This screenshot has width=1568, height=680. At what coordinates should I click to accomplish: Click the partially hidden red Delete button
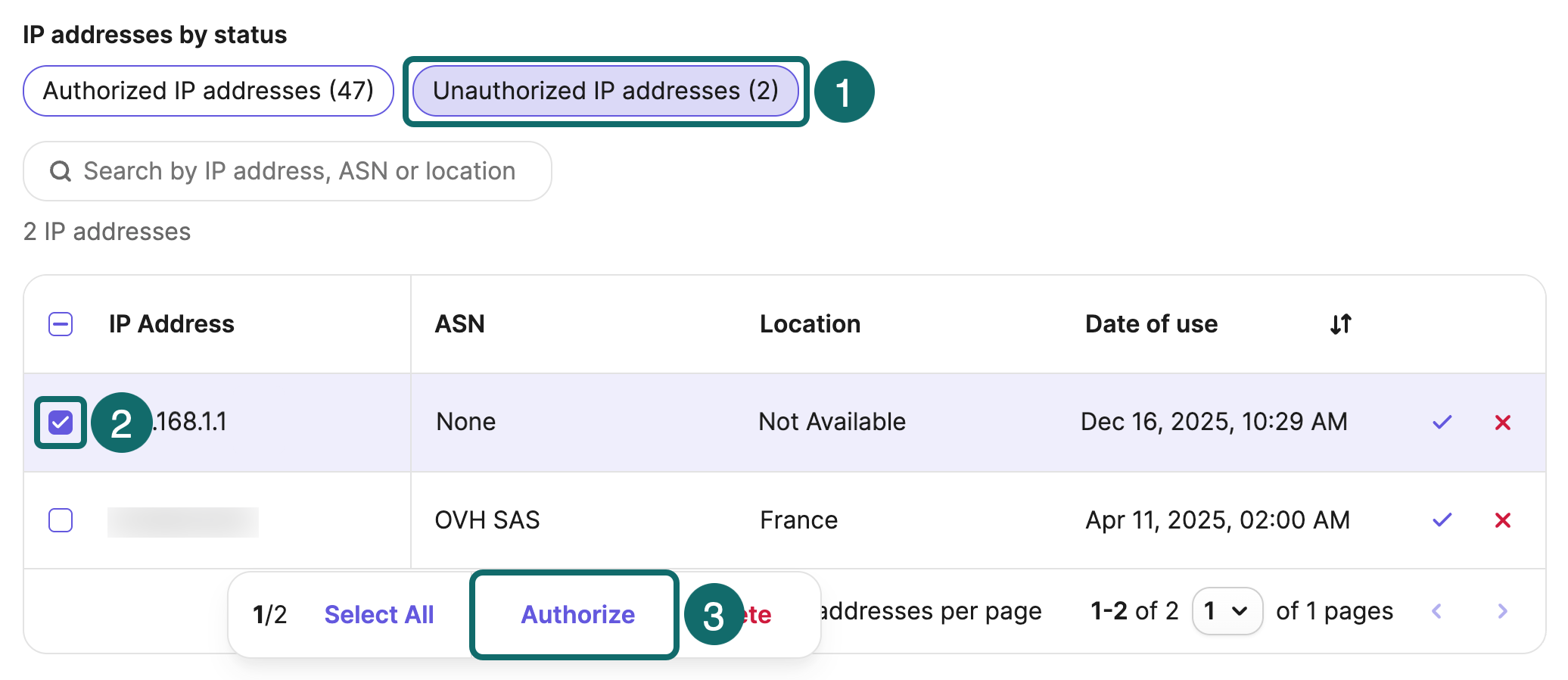759,614
